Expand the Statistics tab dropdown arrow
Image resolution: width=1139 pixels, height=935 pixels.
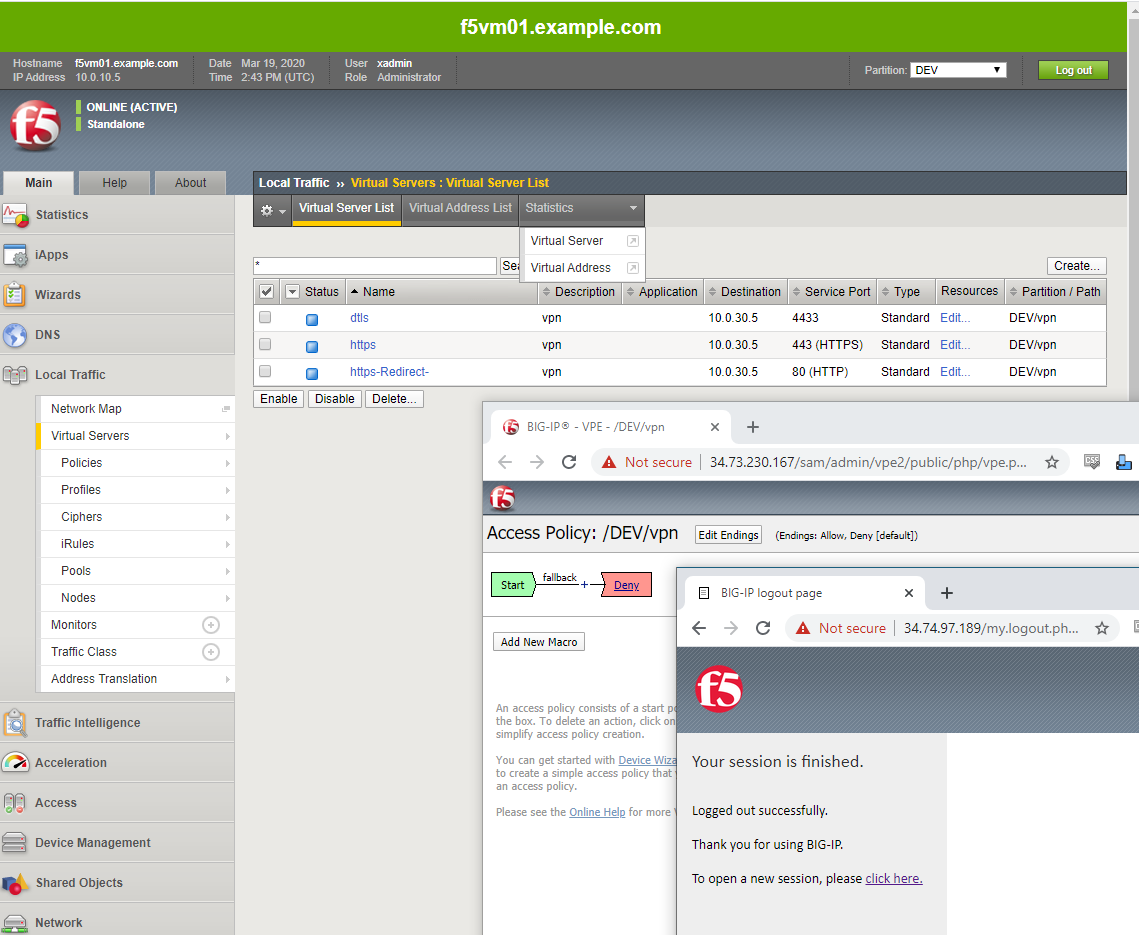click(633, 208)
